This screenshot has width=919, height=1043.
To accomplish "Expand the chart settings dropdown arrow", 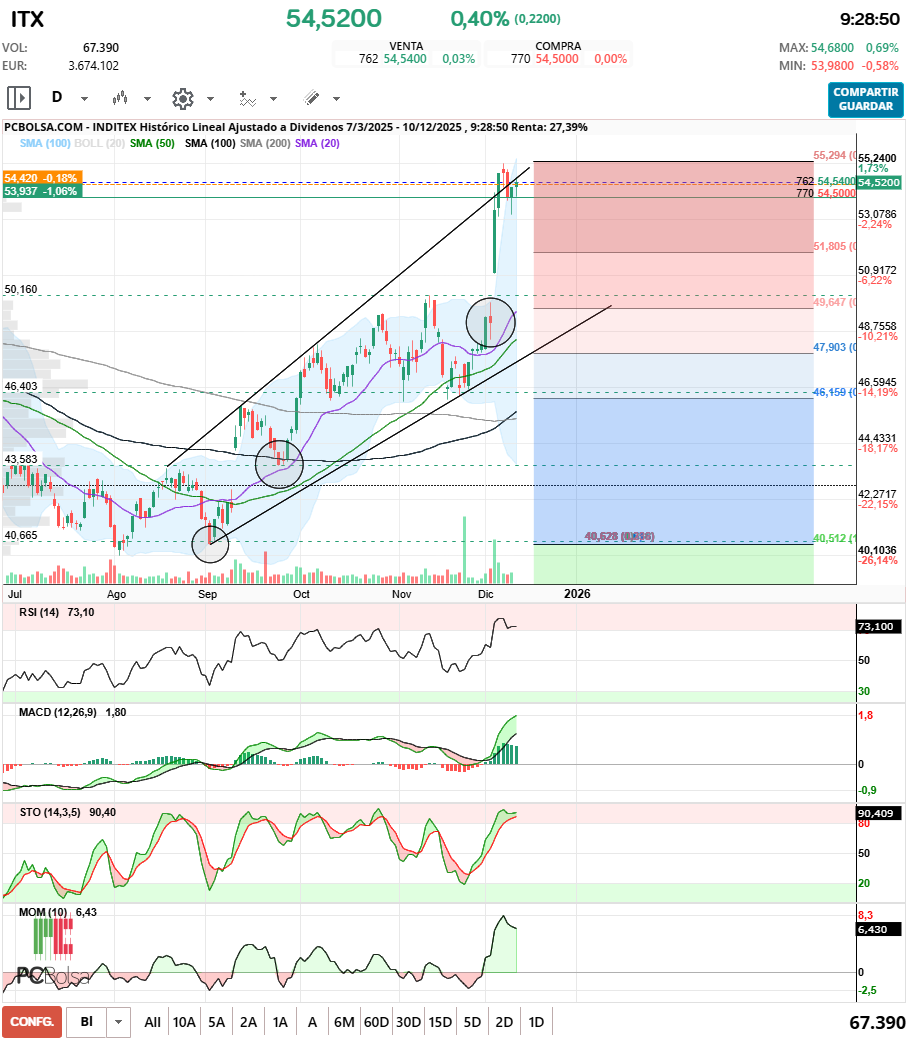I will (210, 99).
